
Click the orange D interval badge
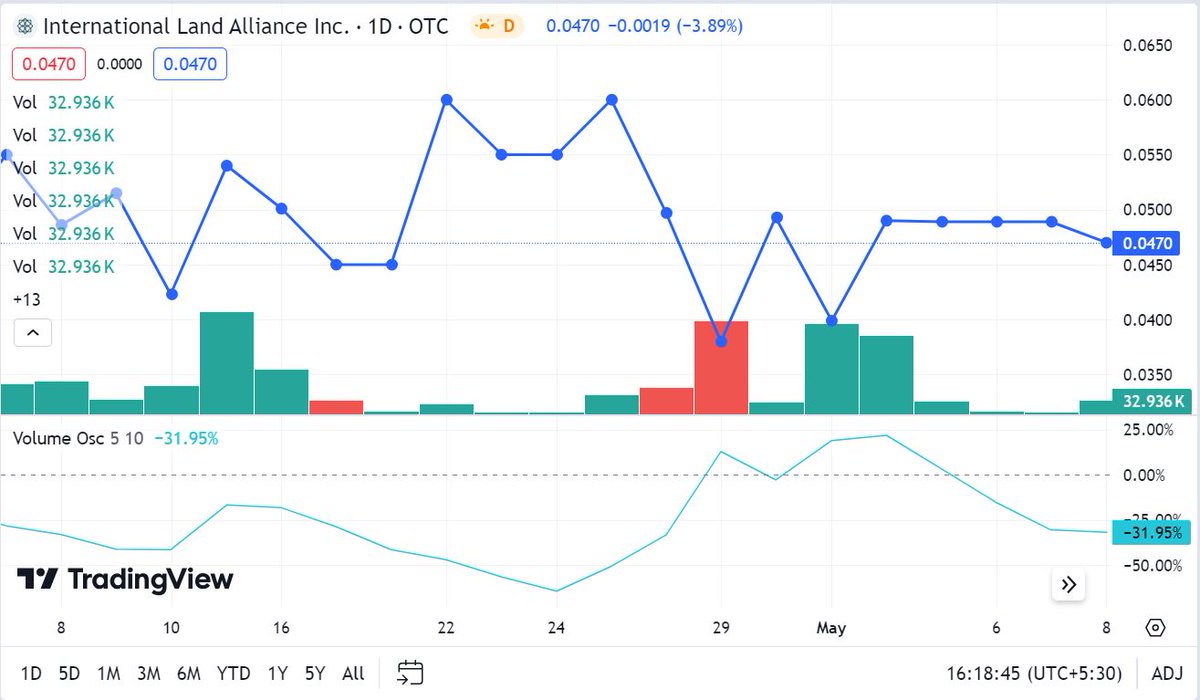(508, 26)
